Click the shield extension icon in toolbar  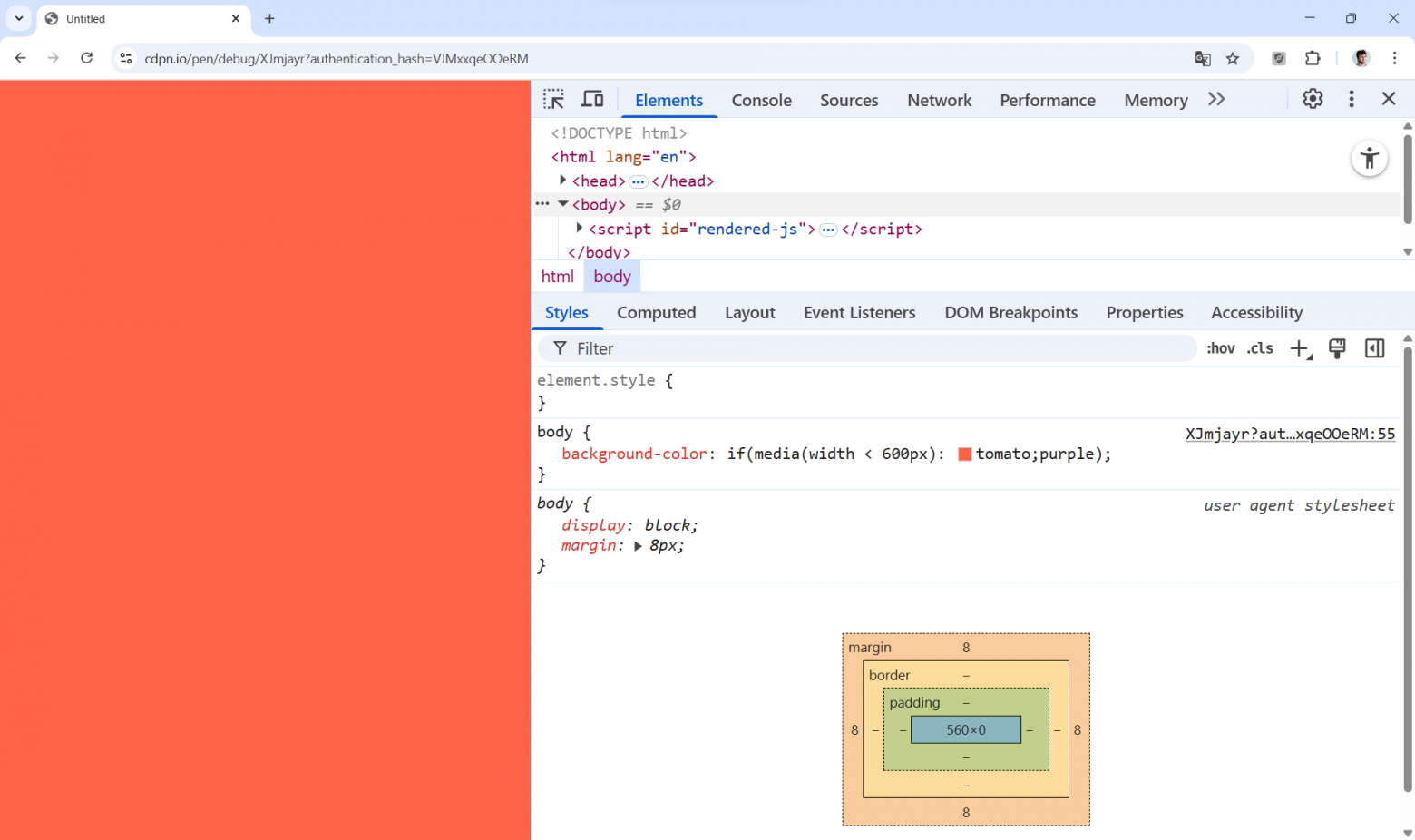point(1279,58)
